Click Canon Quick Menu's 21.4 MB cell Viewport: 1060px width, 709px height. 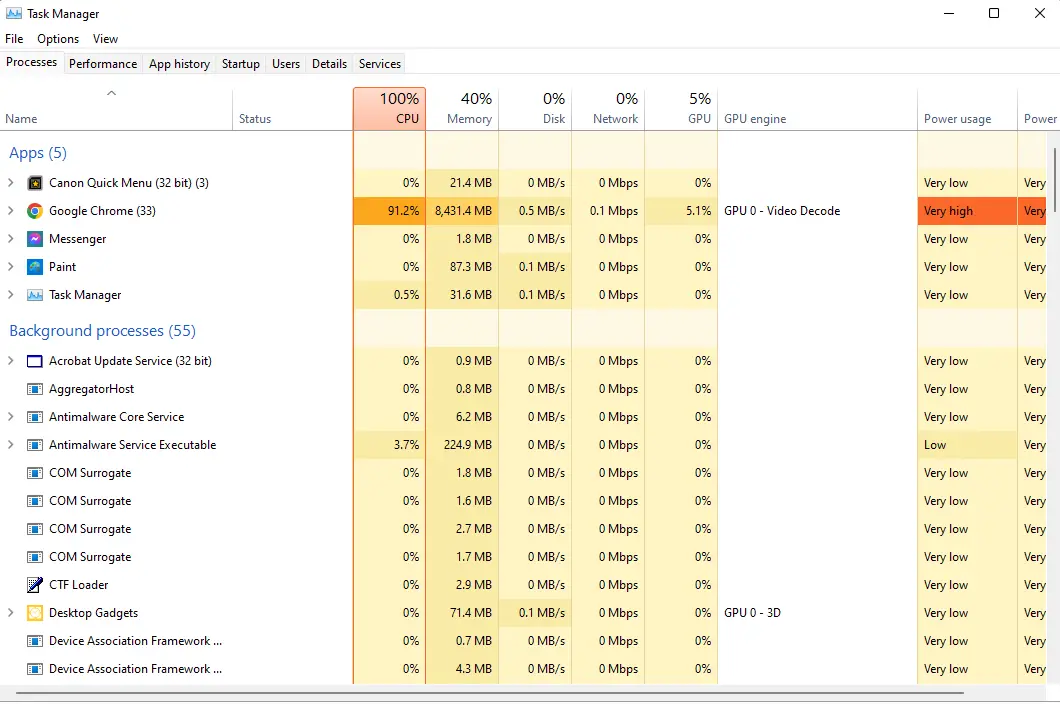point(462,182)
